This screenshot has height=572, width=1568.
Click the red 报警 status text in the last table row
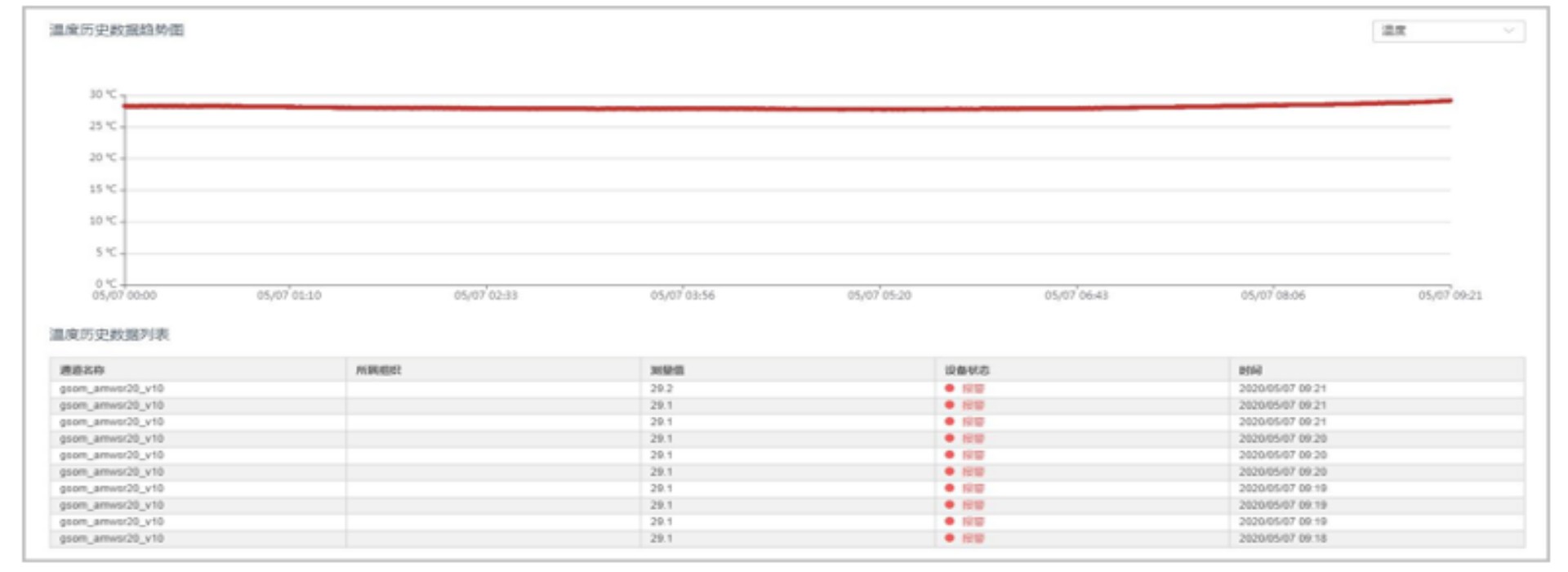click(x=973, y=538)
